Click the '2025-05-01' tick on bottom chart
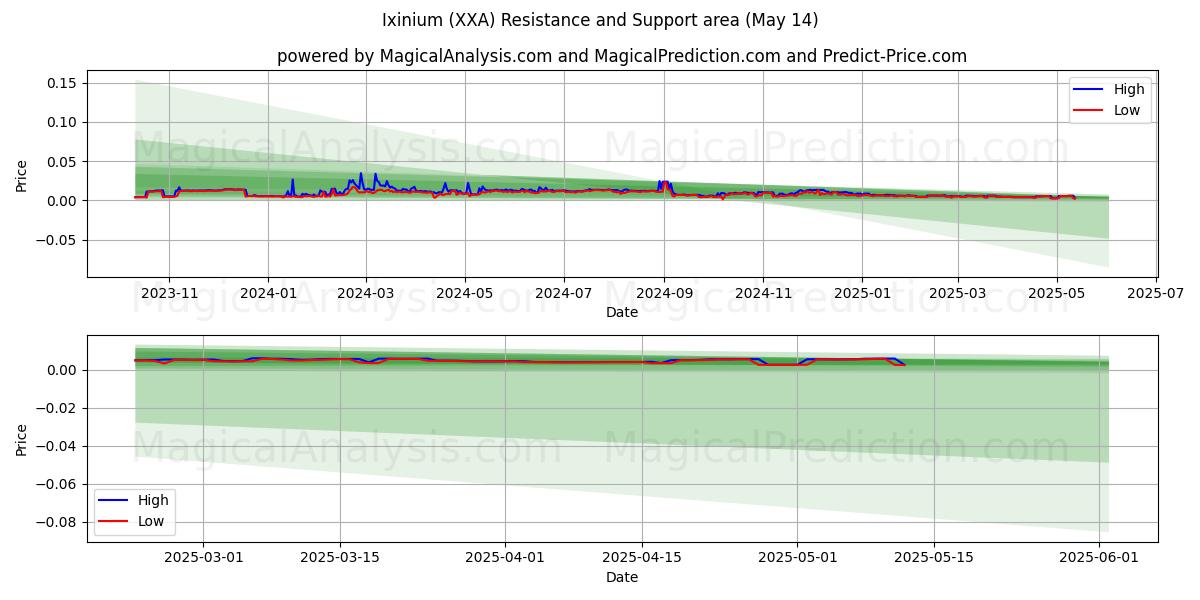Viewport: 1200px width, 600px height. [798, 558]
